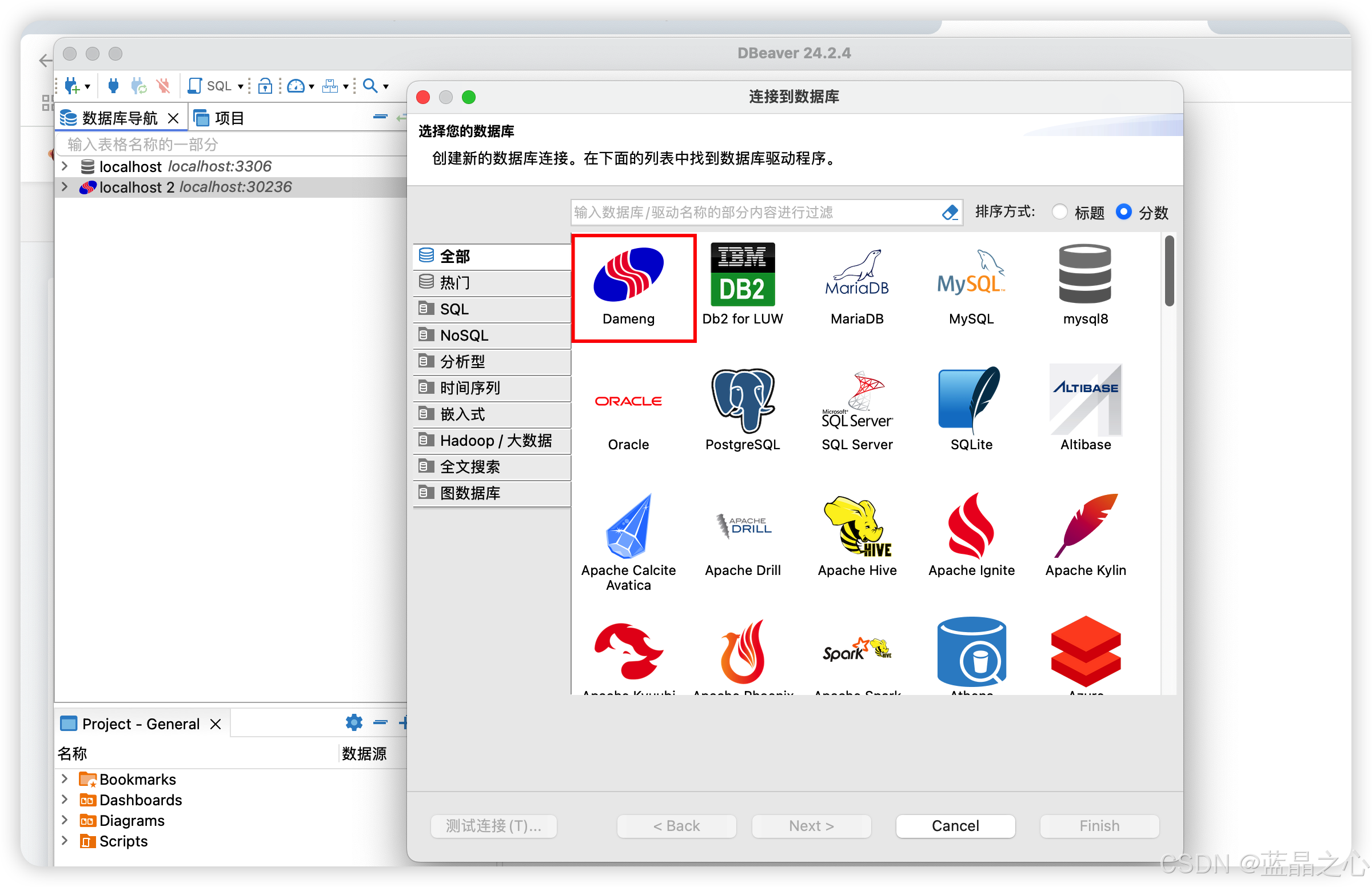Click the transaction lock toolbar icon
The height and width of the screenshot is (887, 1372).
tap(264, 86)
